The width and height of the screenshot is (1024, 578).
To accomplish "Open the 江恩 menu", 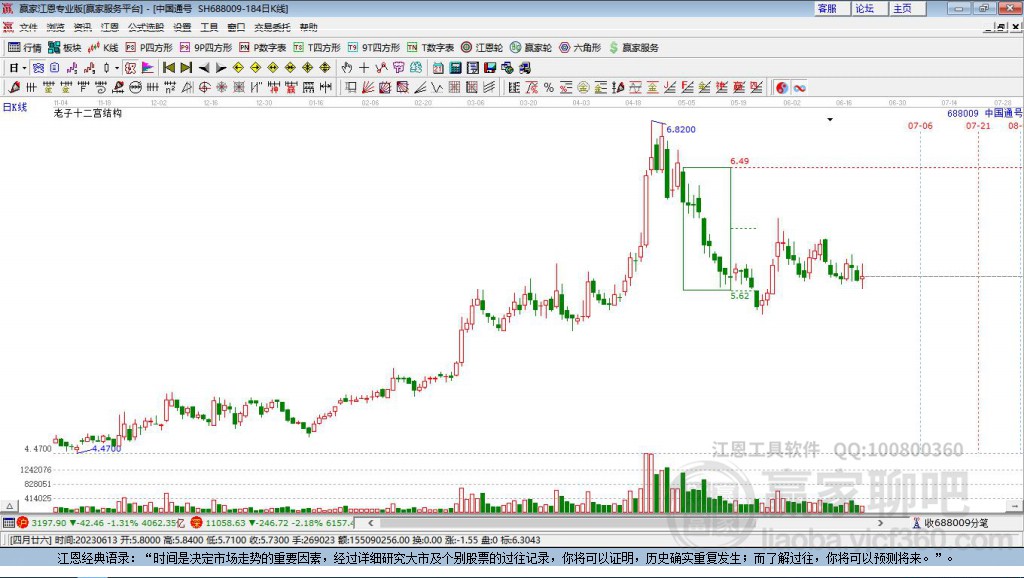I will [x=110, y=27].
